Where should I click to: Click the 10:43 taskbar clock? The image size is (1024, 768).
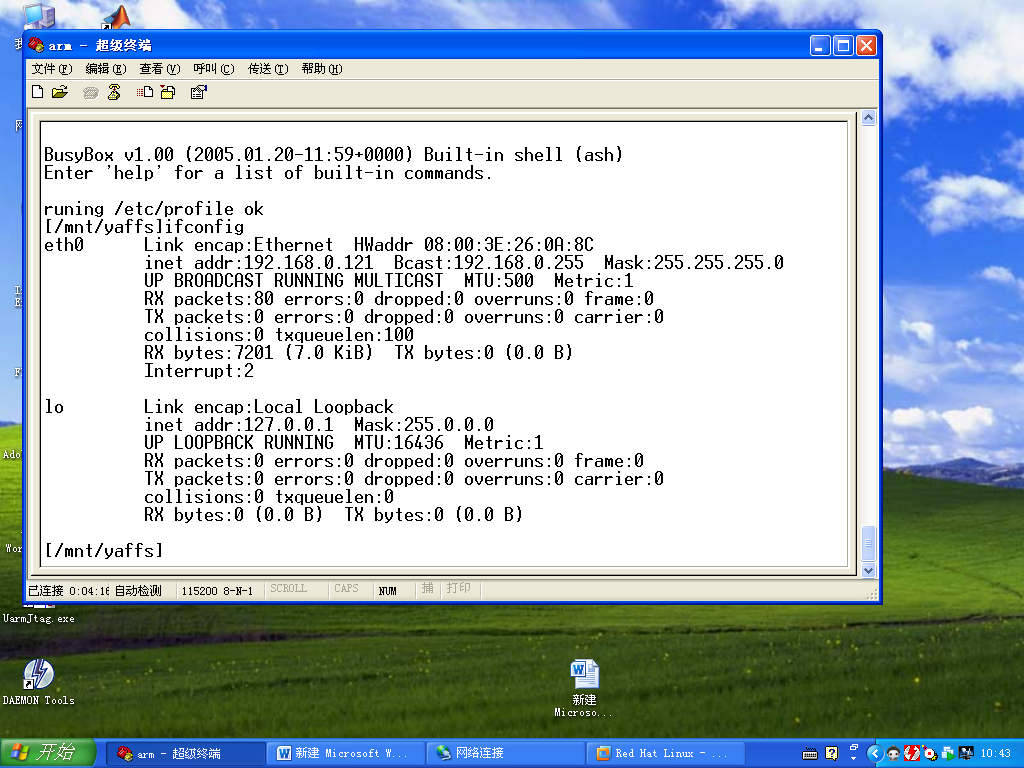click(x=996, y=754)
